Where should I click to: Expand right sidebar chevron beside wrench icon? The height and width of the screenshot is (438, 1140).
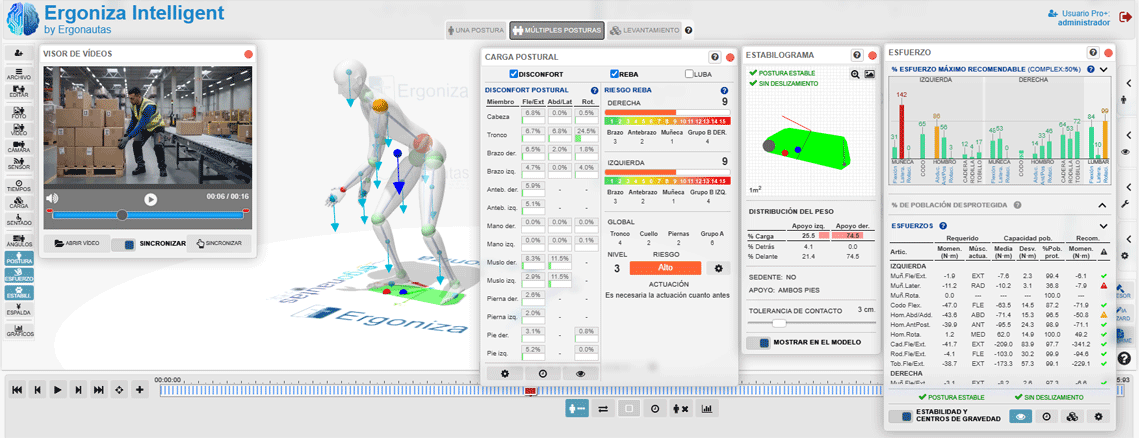[x=1126, y=187]
